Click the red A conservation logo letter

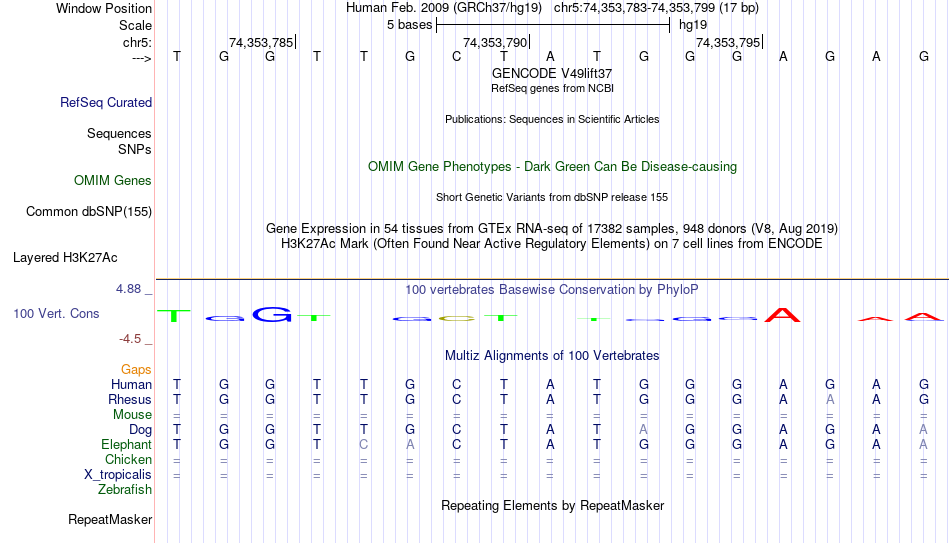coord(782,315)
